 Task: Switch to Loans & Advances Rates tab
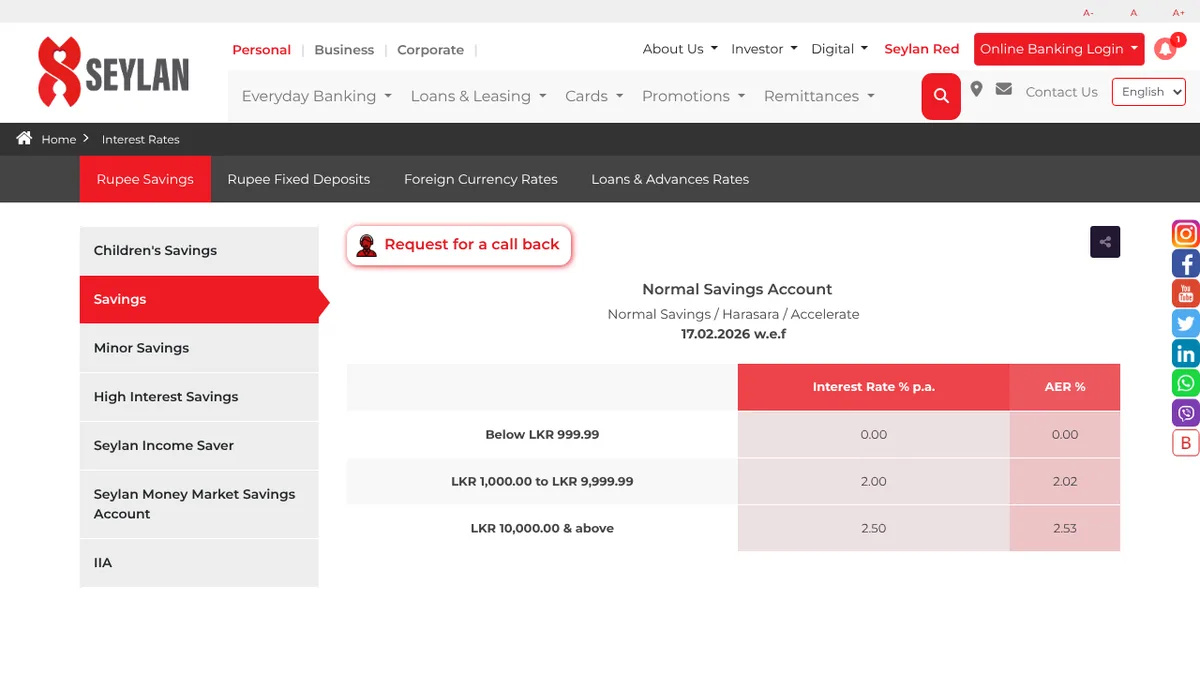pos(670,179)
